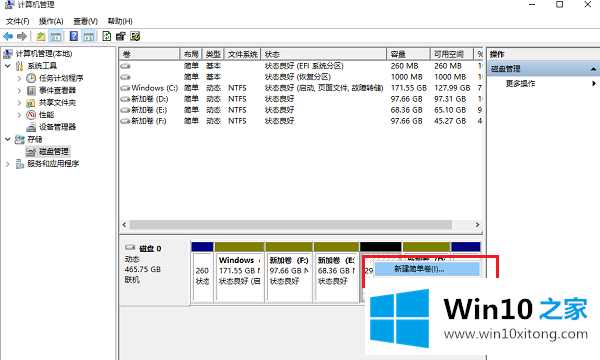Select 新加卷 (F:) in the volume list
Image resolution: width=600 pixels, height=360 pixels.
point(301,121)
